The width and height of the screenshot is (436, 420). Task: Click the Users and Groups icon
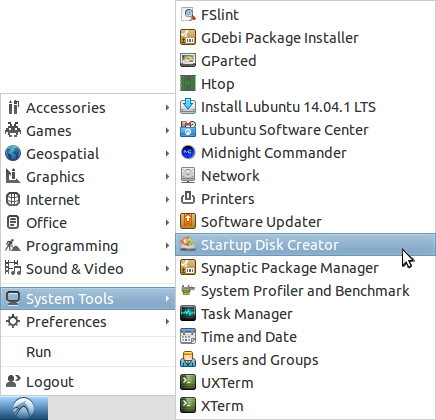click(188, 360)
